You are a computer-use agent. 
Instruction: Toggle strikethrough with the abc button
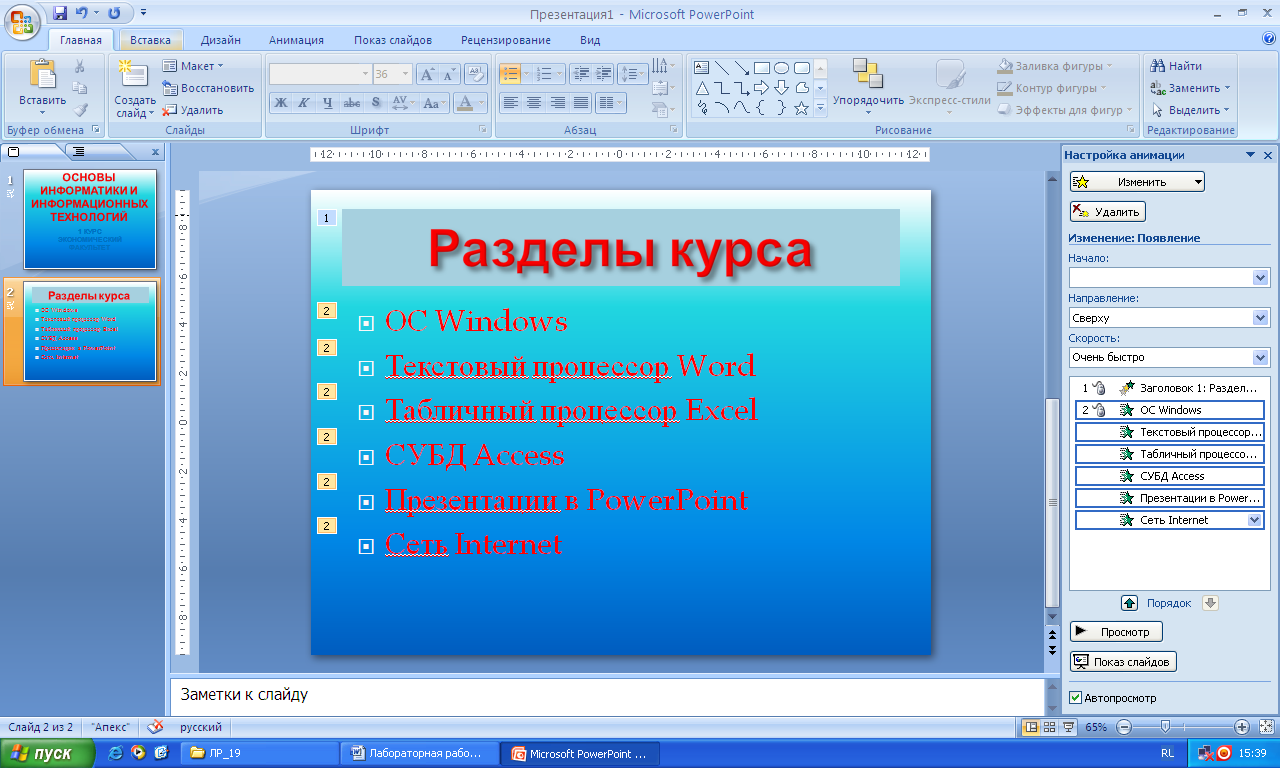pos(352,103)
